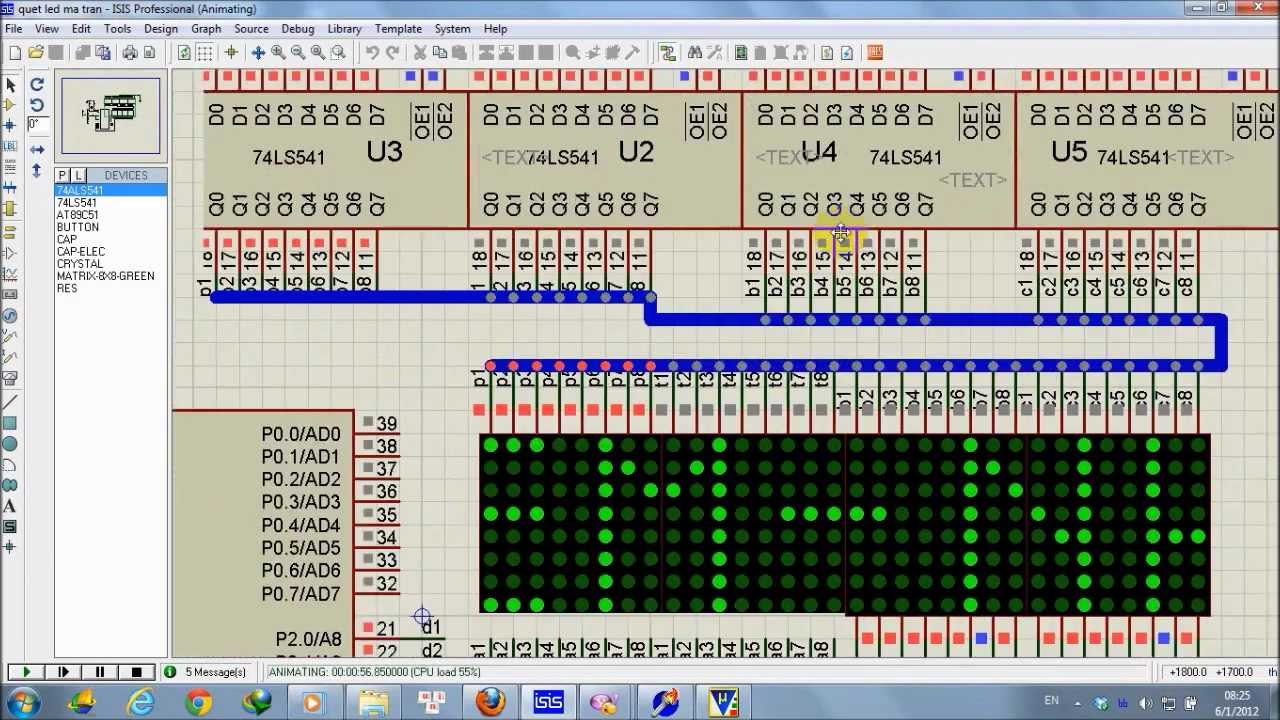1280x720 pixels.
Task: Undo last change
Action: 372,53
